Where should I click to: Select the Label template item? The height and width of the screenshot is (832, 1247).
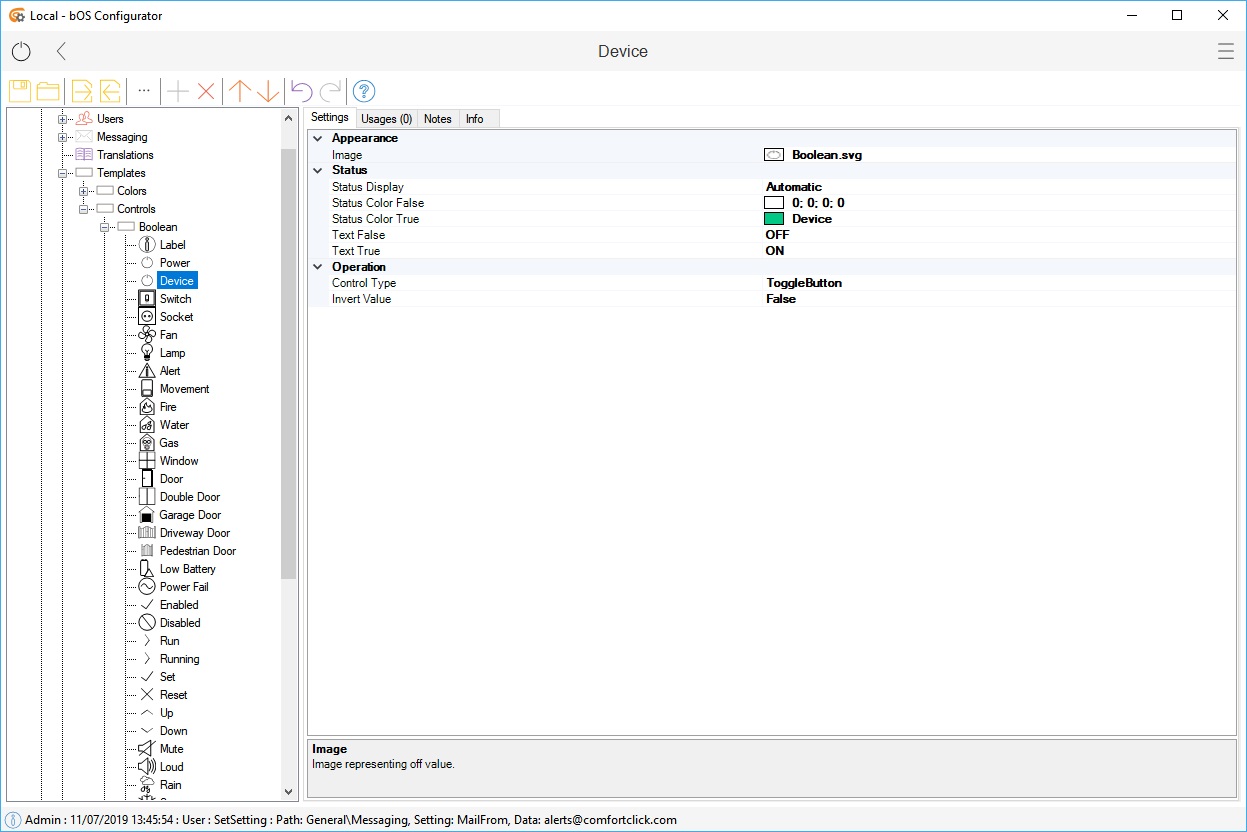[x=172, y=245]
